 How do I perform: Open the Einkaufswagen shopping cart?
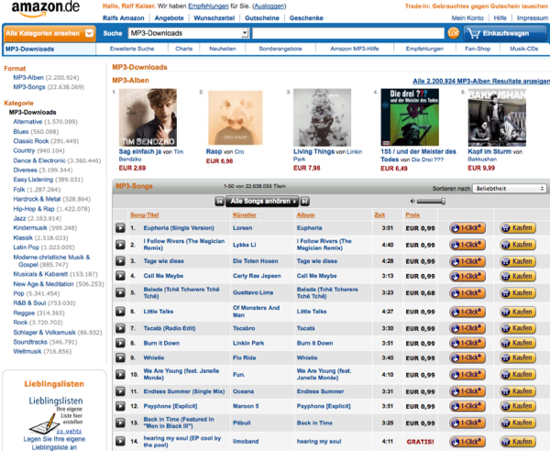505,33
